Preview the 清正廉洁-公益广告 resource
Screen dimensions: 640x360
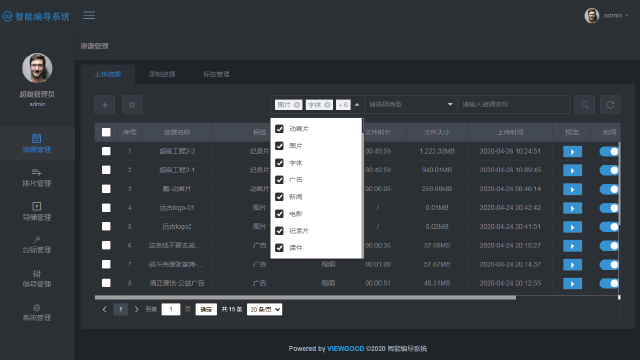tap(572, 283)
